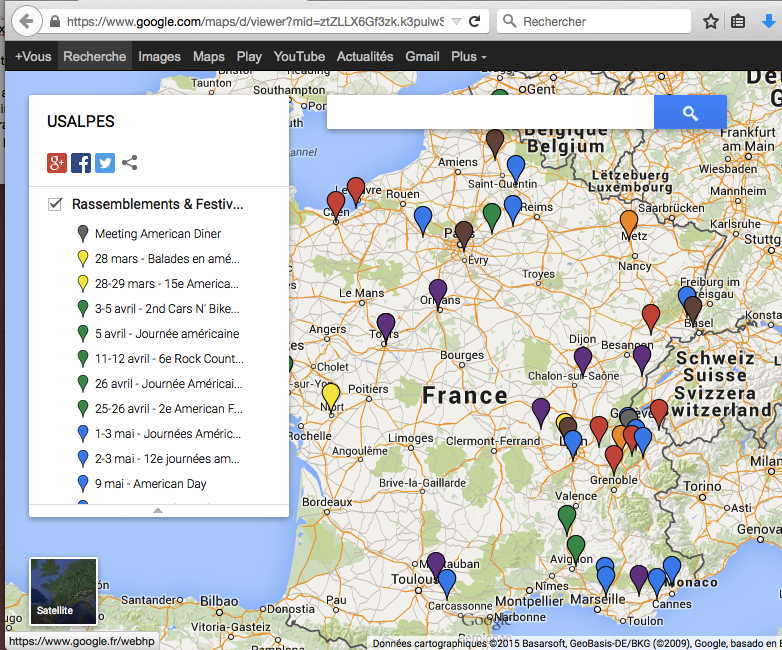
Task: Open Maps in the Google bar
Action: (x=209, y=57)
